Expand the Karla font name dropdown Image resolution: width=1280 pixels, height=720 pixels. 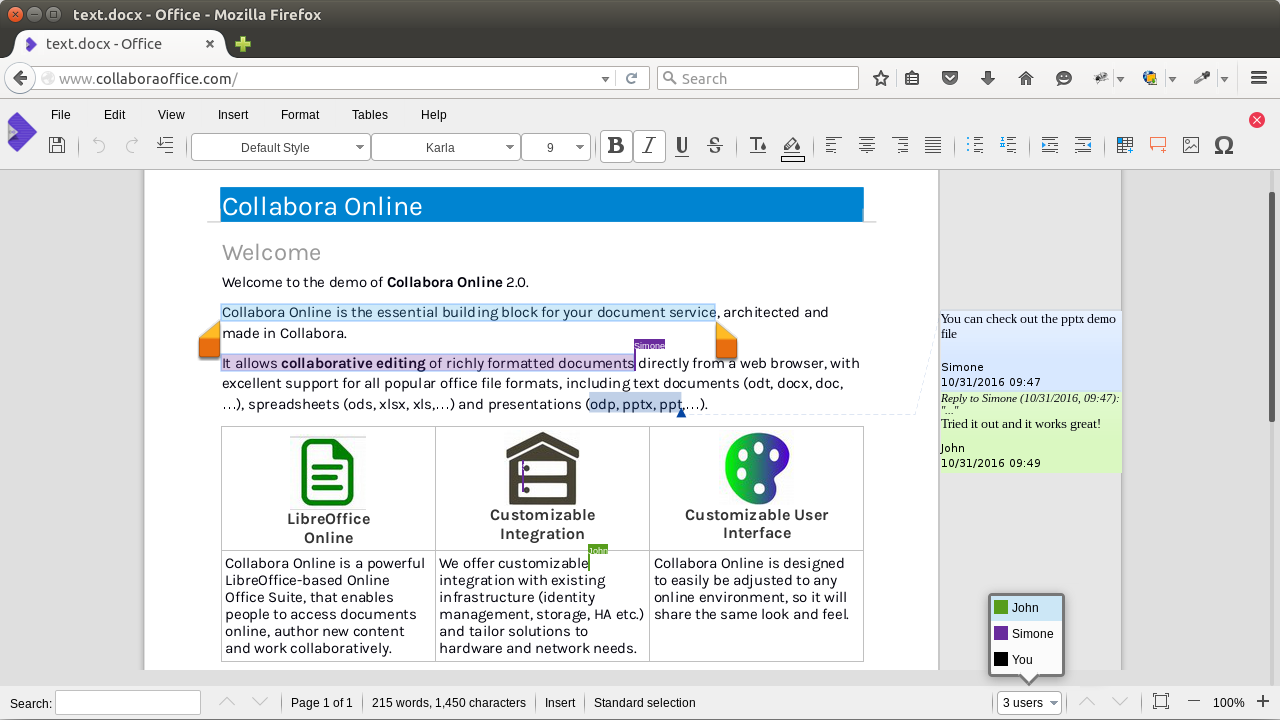tap(445, 147)
